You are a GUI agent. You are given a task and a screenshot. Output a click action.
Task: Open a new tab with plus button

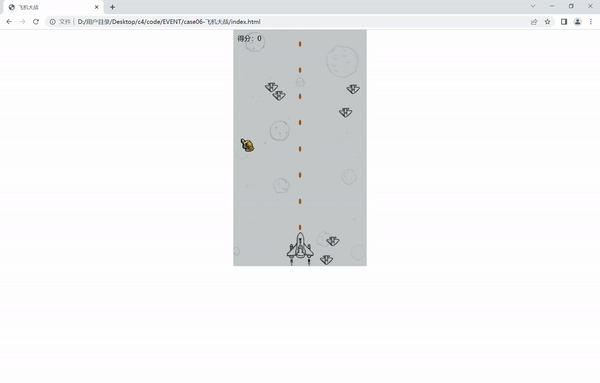[x=112, y=7]
